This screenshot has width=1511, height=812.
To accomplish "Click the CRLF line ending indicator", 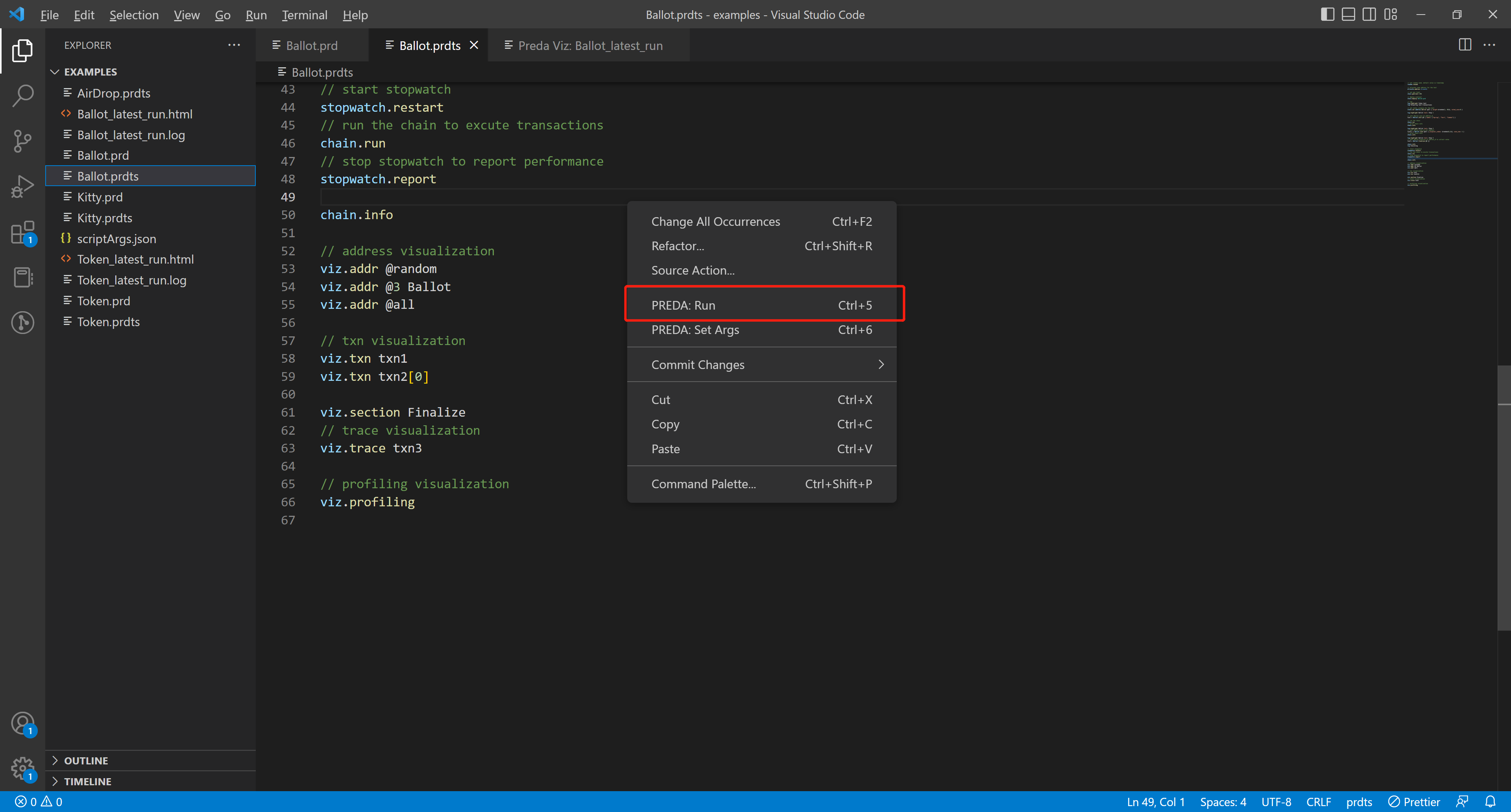I will tap(1321, 801).
